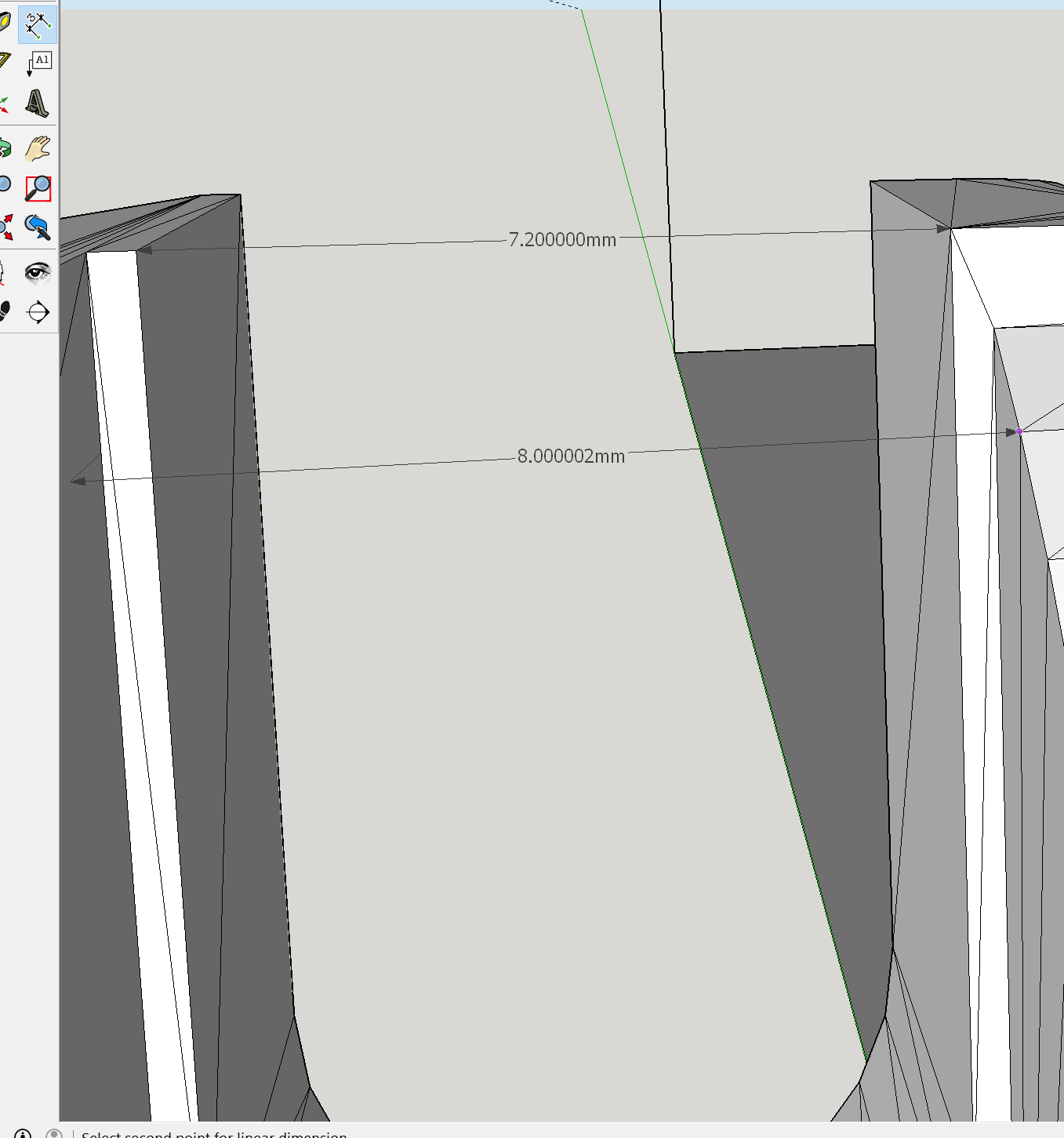This screenshot has height=1138, width=1064.
Task: Click the 8.000002mm dimension text
Action: coord(571,456)
